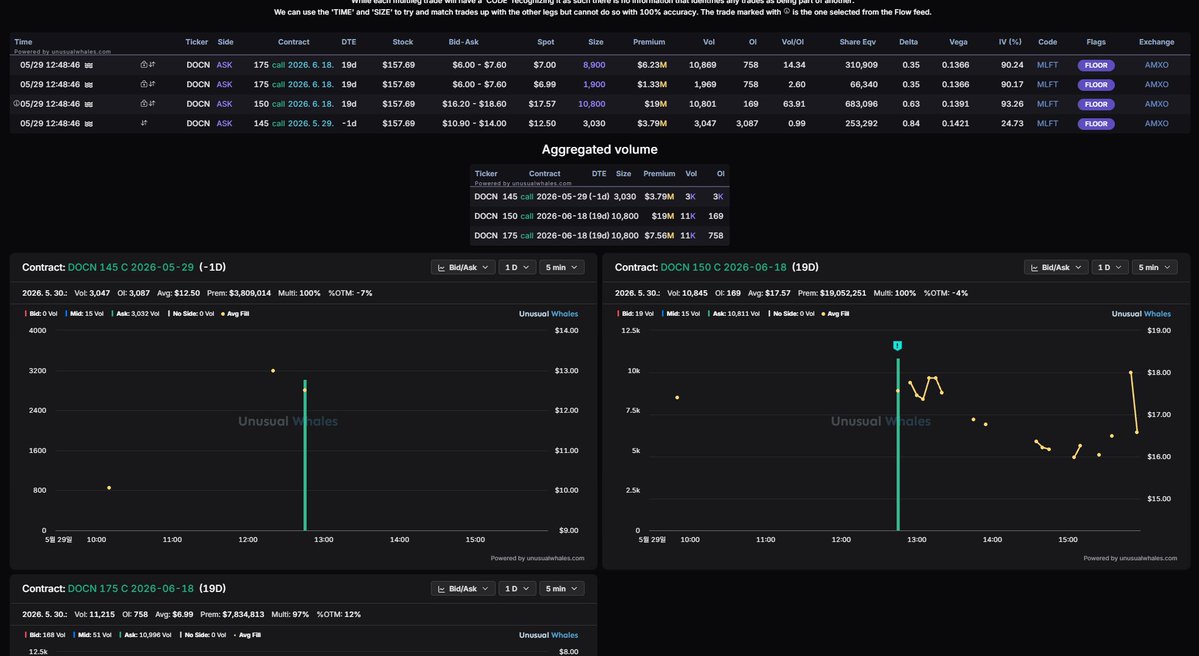Open the 5 min interval dropdown on DOCN 175 C chart
Viewport: 1199px width, 656px height.
(561, 589)
